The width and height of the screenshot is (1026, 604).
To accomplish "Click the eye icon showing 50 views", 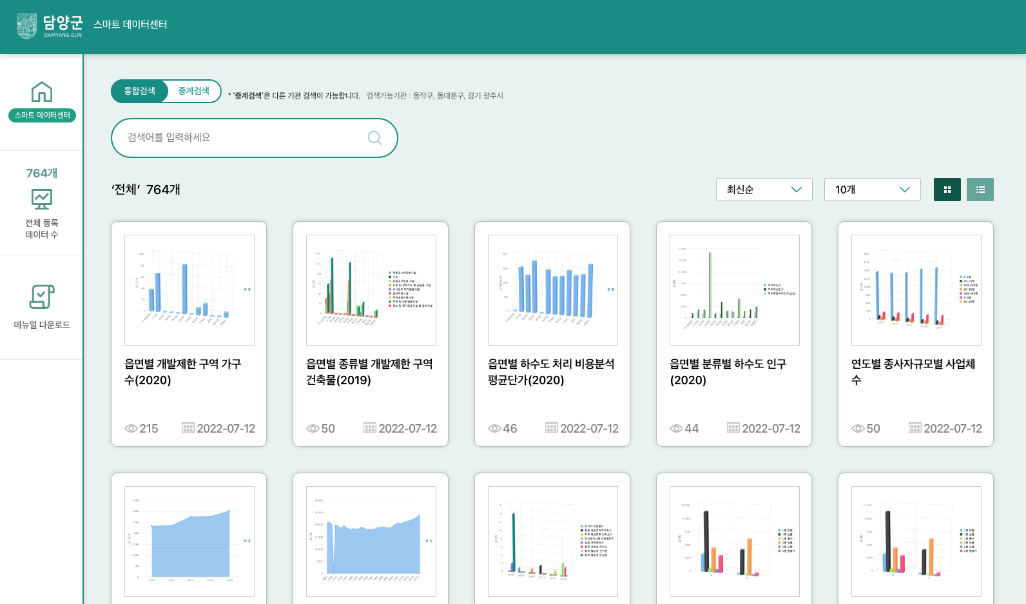I will tap(312, 428).
